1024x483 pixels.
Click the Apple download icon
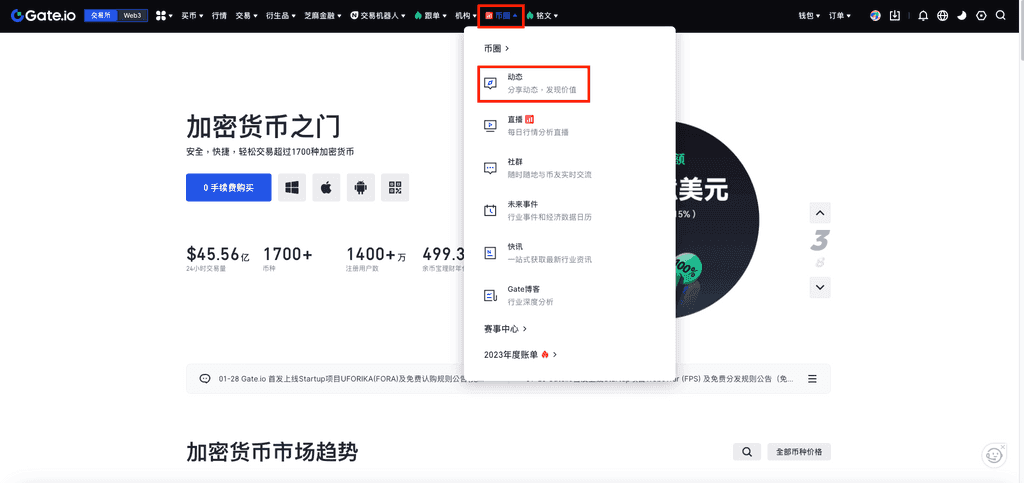[326, 188]
